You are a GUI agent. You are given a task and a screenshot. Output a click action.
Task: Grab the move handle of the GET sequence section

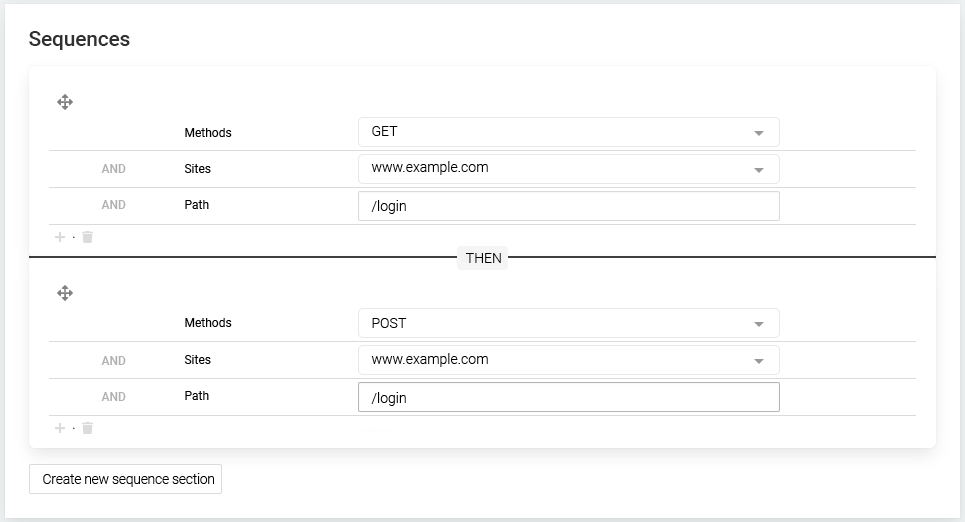65,102
